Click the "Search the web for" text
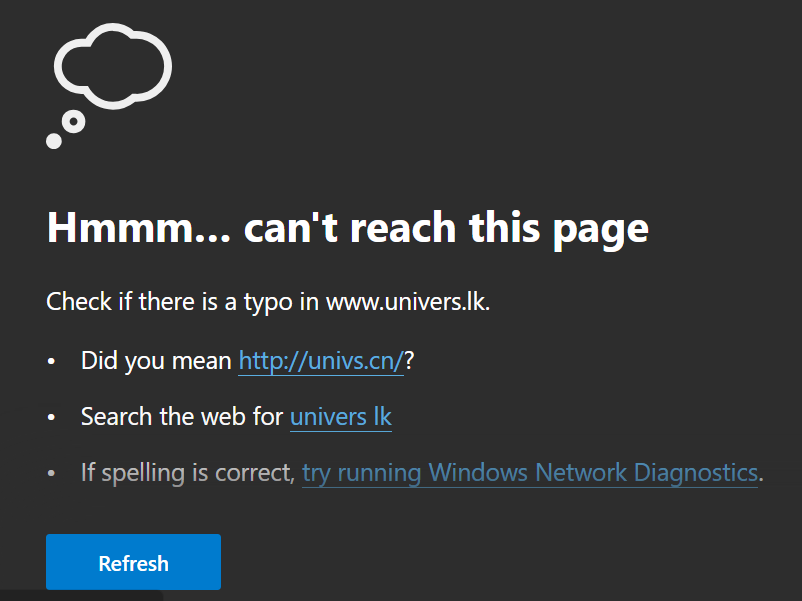The width and height of the screenshot is (802, 601). [x=182, y=417]
